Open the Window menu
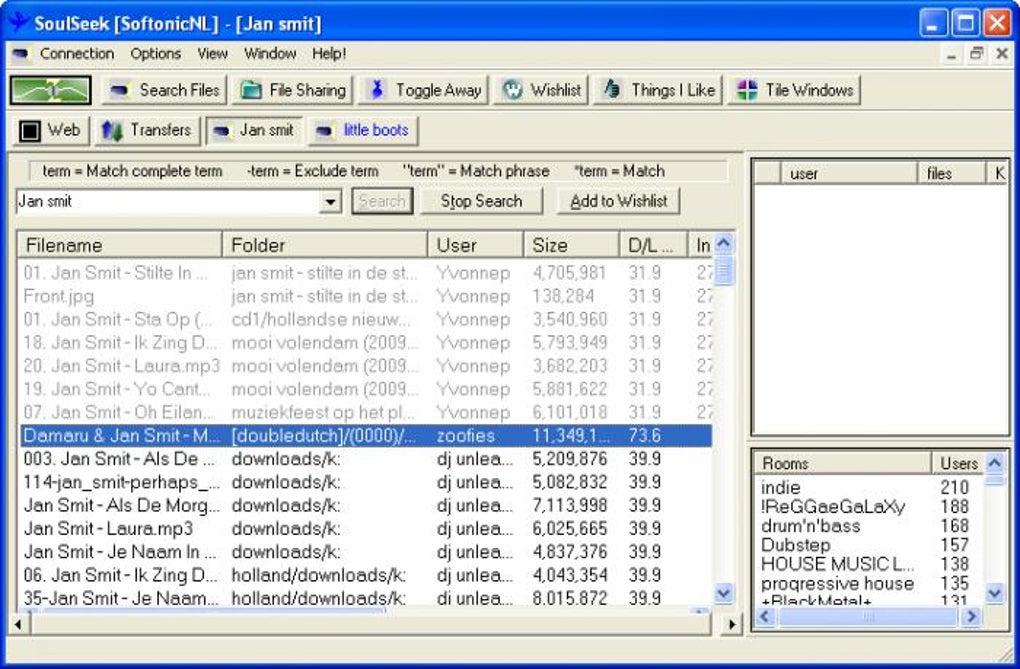The image size is (1020, 669). pyautogui.click(x=270, y=54)
